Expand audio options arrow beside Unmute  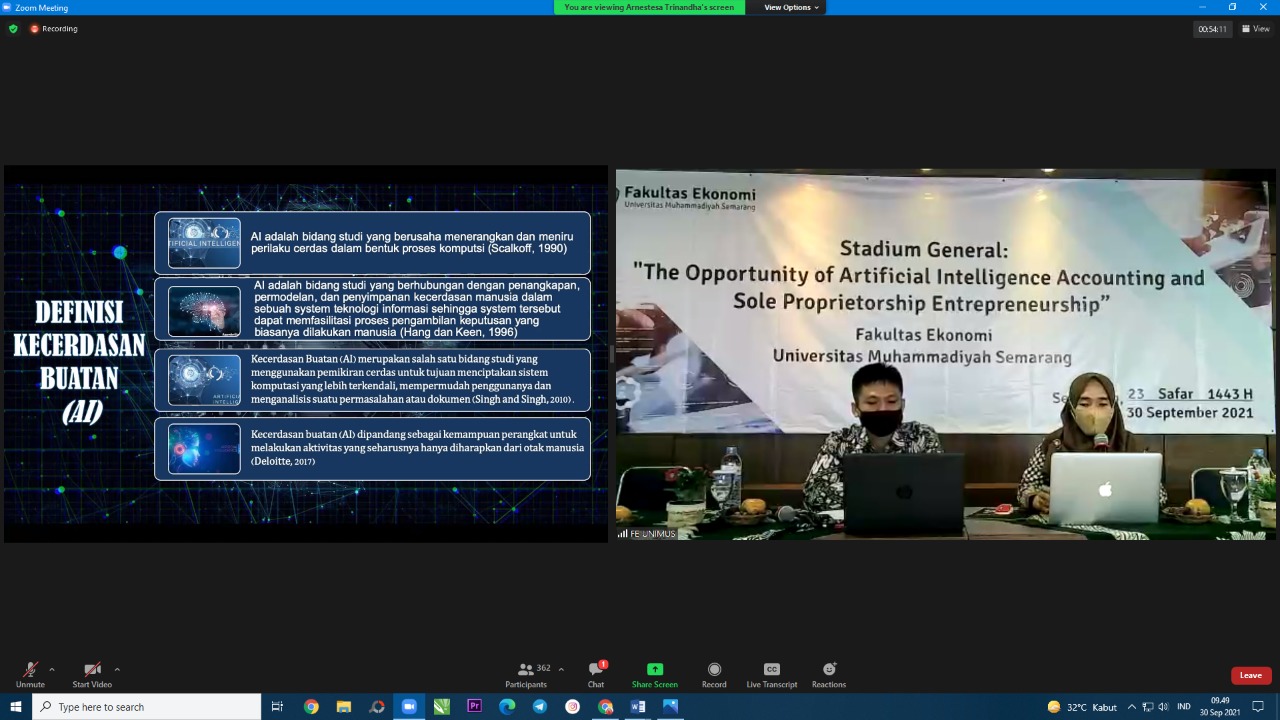(52, 669)
